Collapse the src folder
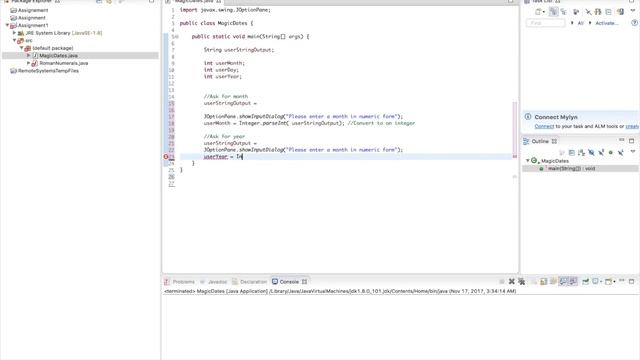Screen dimensions: 640x360 click(14, 40)
